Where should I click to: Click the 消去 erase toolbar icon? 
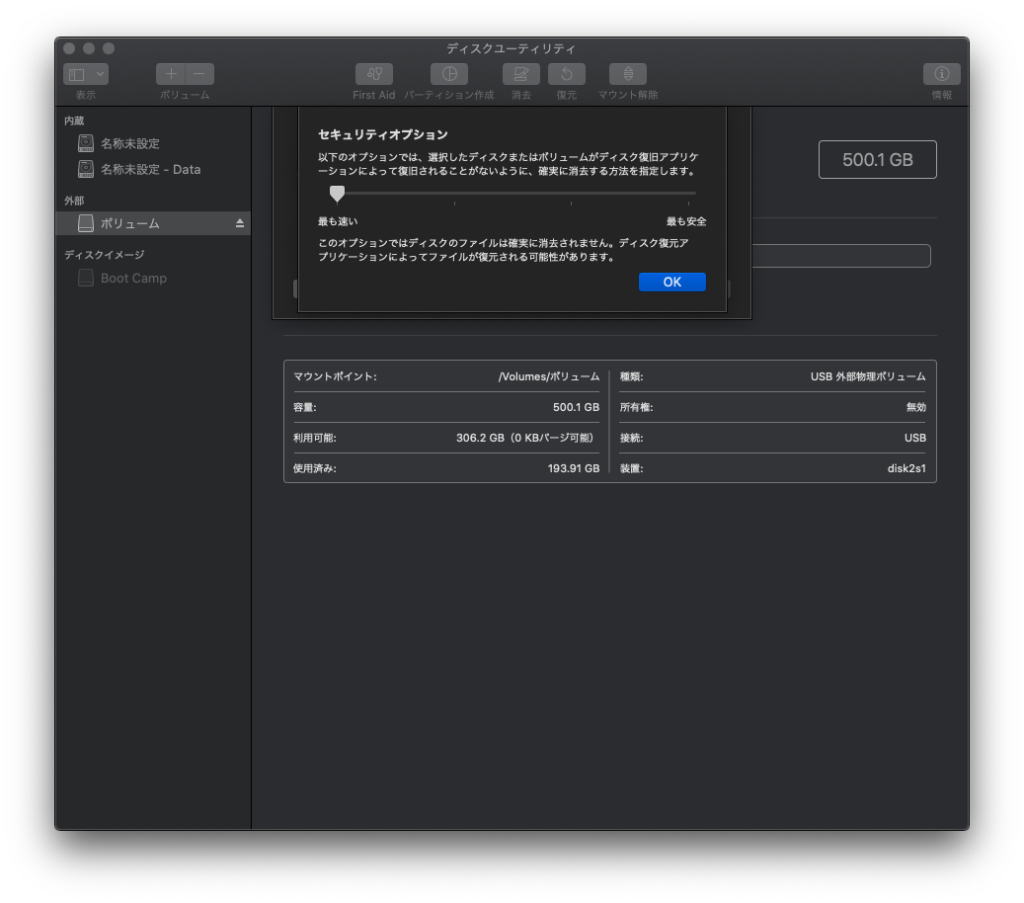click(521, 74)
